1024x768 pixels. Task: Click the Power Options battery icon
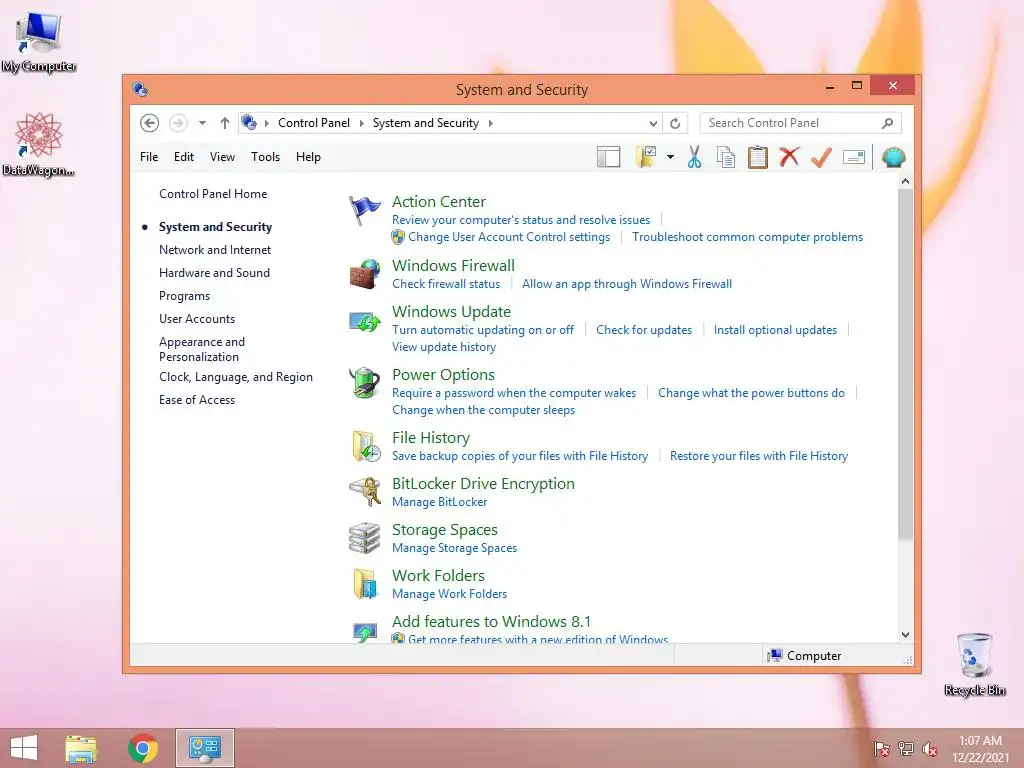coord(364,383)
